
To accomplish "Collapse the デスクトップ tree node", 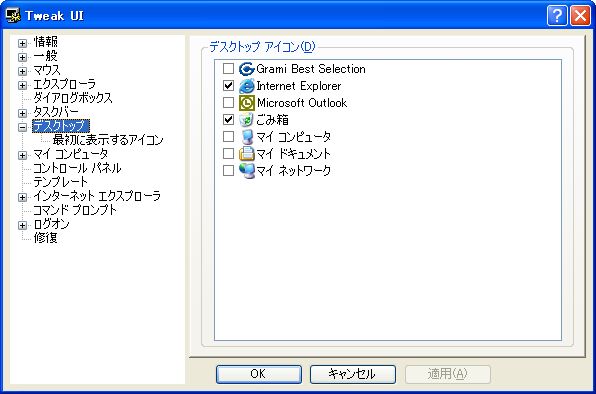I will (22, 127).
